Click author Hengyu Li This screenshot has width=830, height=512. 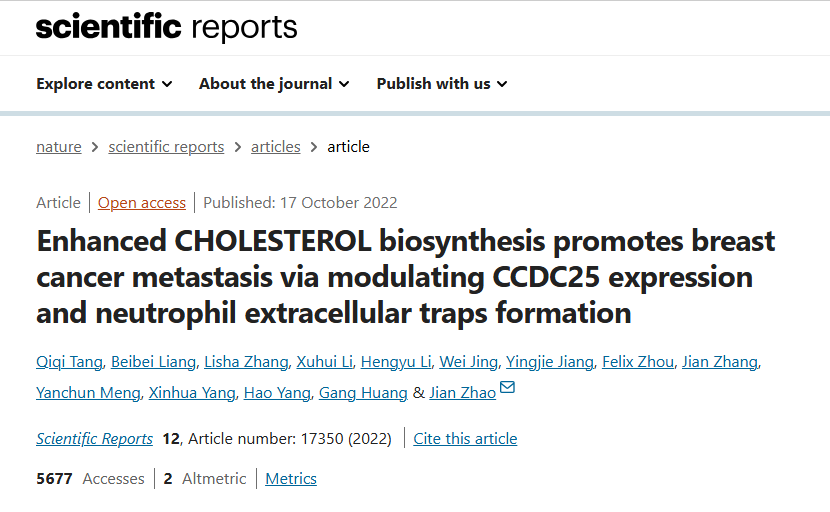click(x=396, y=362)
